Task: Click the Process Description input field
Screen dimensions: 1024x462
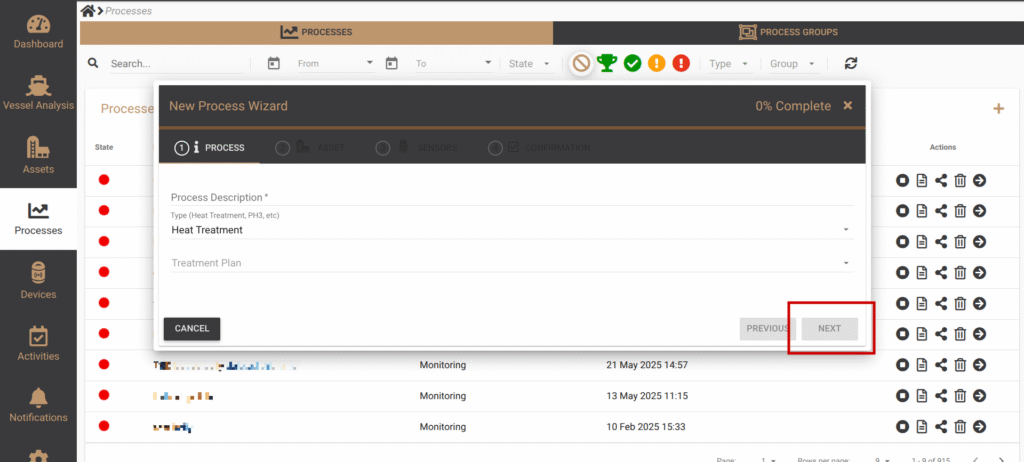Action: click(x=510, y=197)
